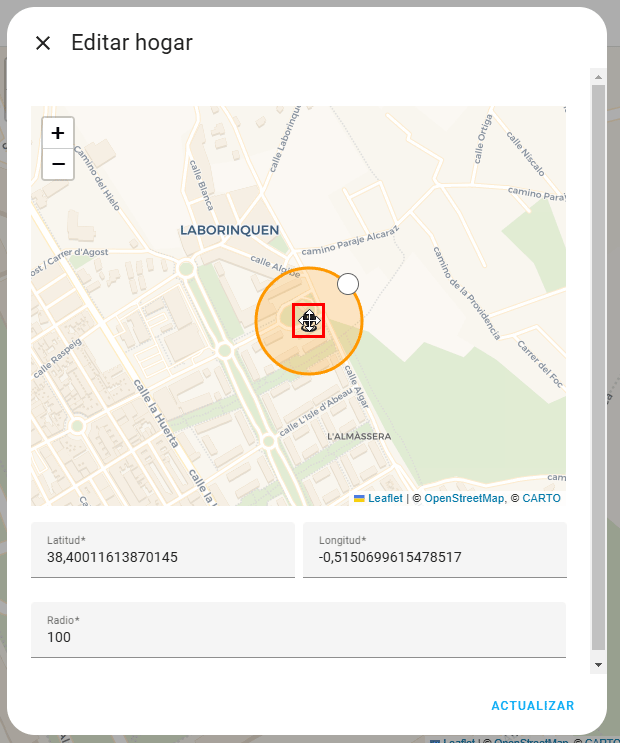Click the Leaflet flag icon in attribution
The height and width of the screenshot is (743, 620).
[x=359, y=498]
